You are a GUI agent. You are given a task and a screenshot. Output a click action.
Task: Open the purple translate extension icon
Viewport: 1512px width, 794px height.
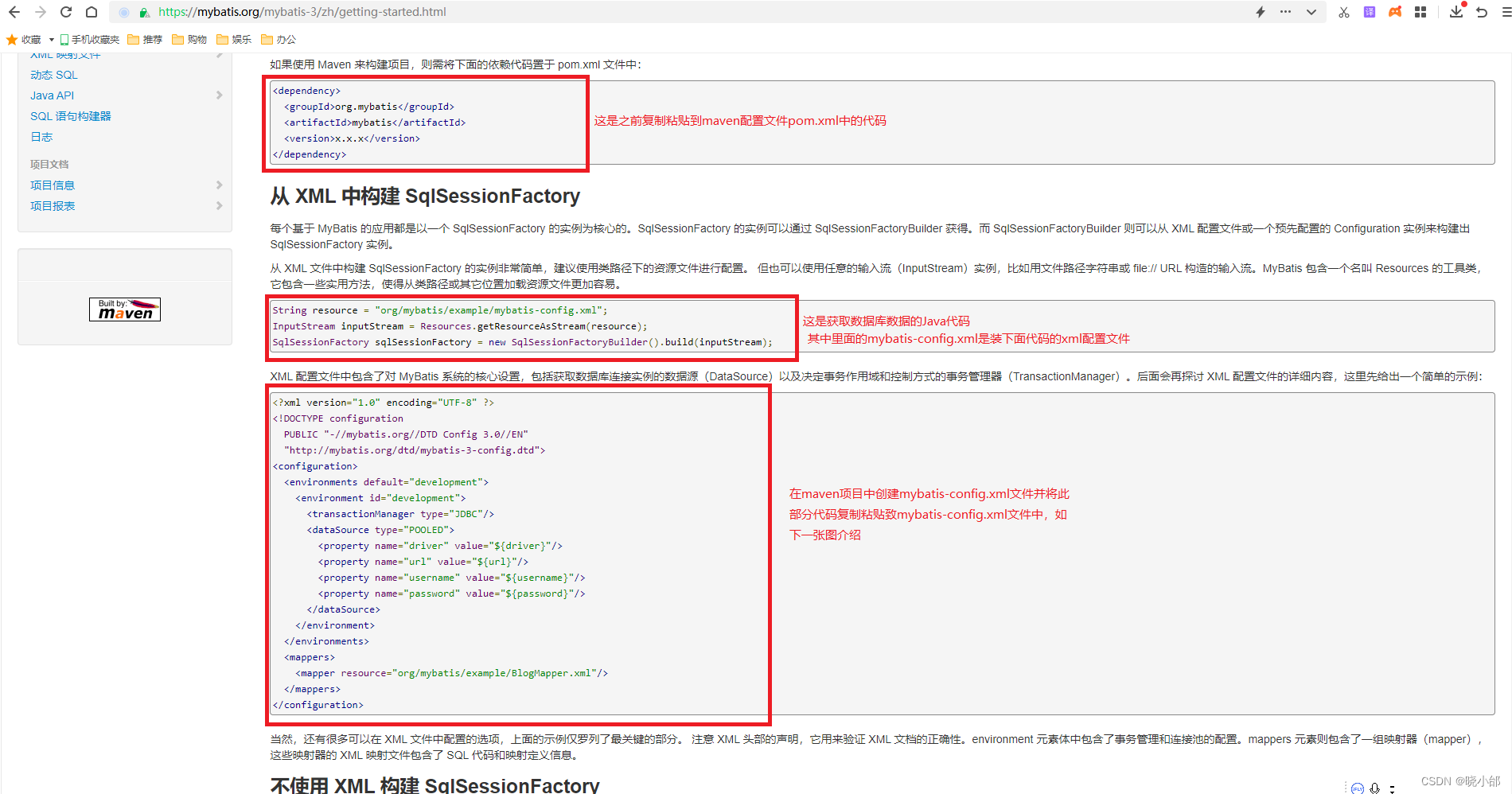point(1370,12)
